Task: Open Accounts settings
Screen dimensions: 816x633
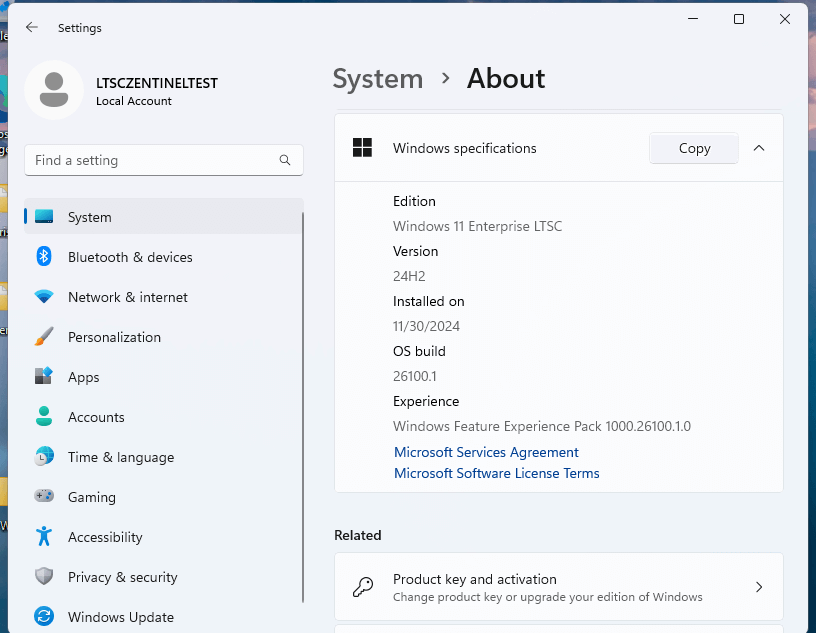Action: 96,417
